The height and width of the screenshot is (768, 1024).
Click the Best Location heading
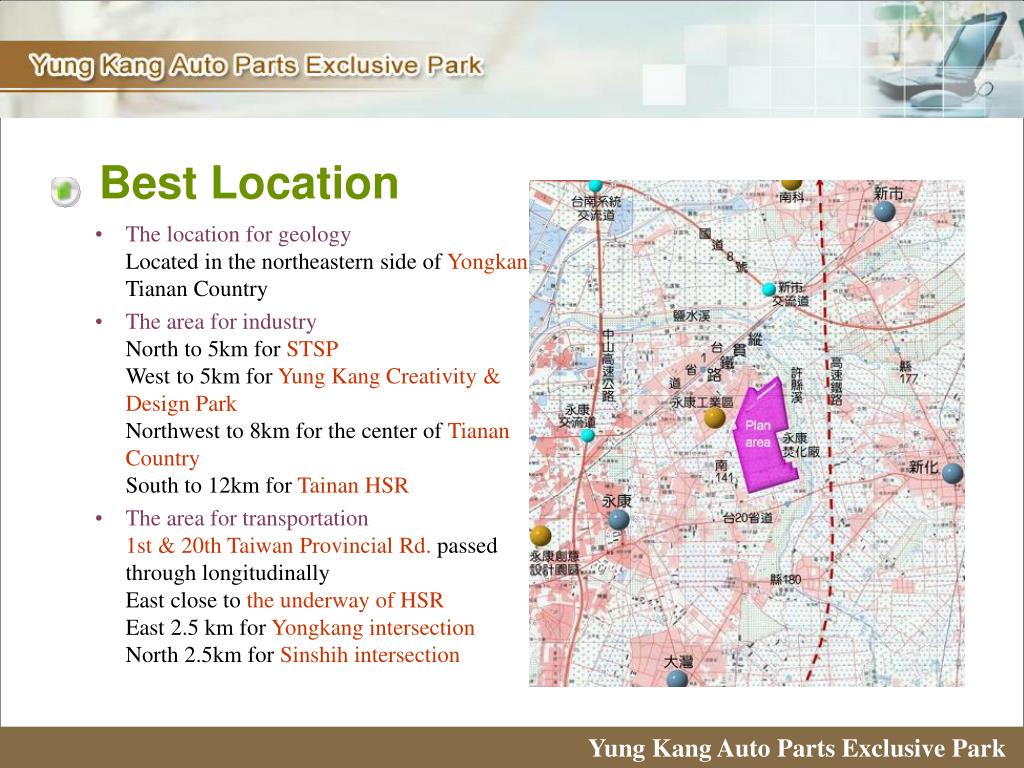[249, 182]
